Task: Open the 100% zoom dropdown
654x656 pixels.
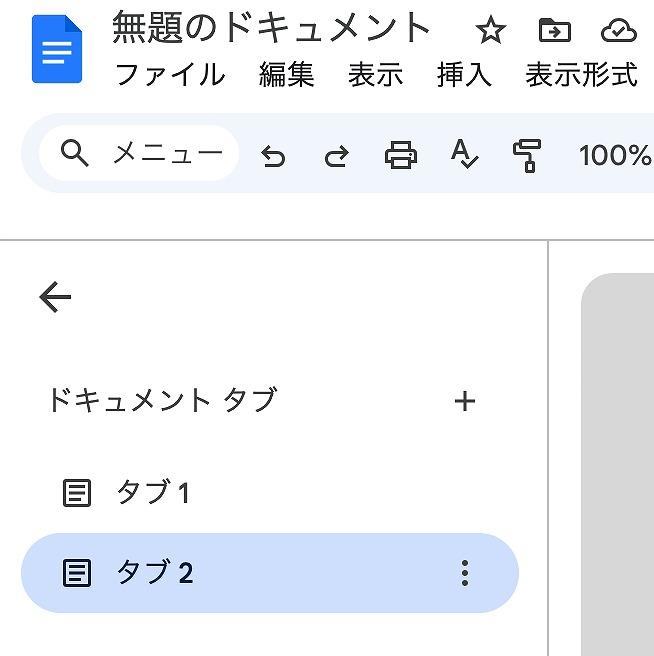Action: [615, 156]
